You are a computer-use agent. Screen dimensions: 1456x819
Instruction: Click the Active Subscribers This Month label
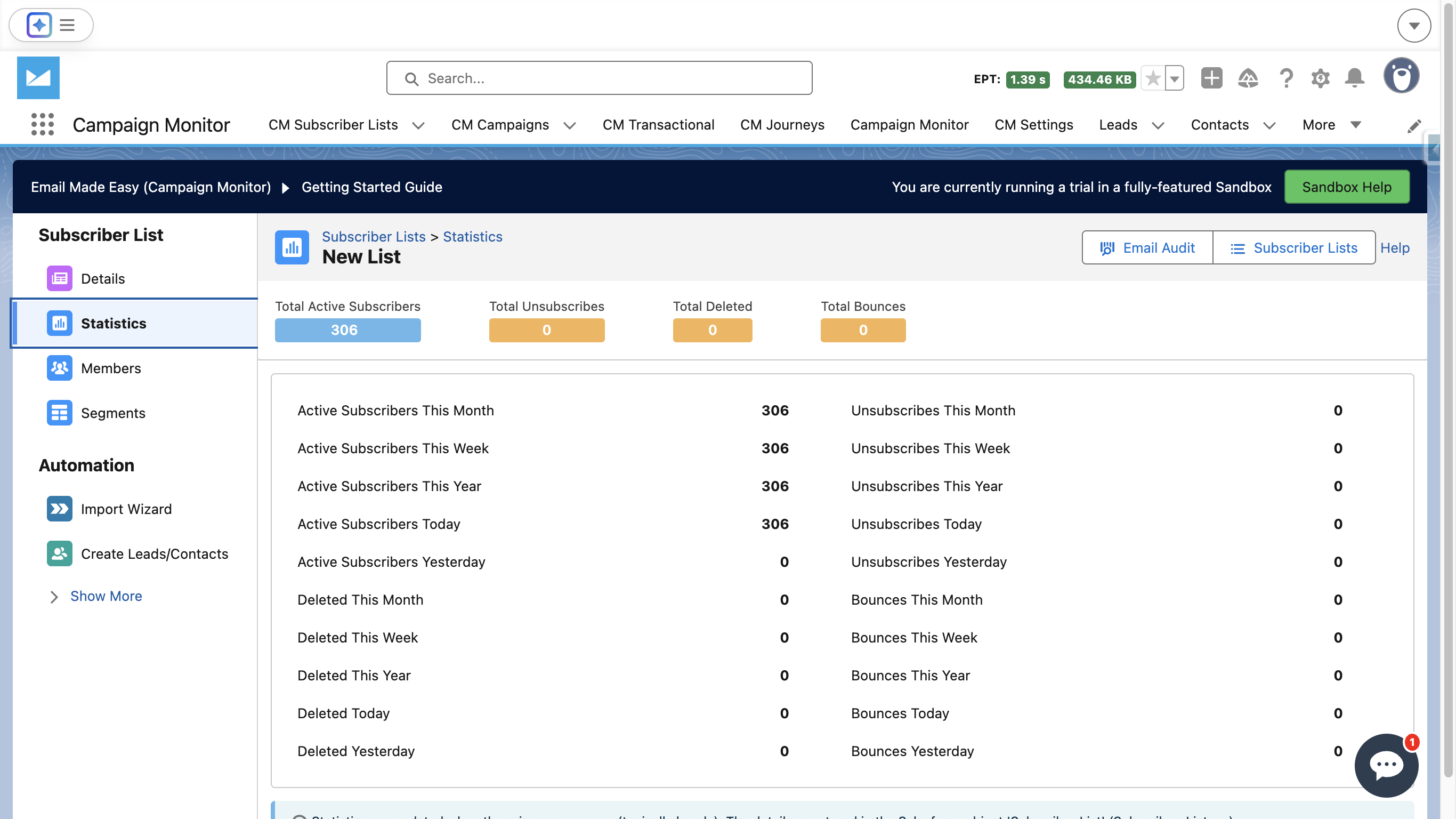pyautogui.click(x=395, y=410)
